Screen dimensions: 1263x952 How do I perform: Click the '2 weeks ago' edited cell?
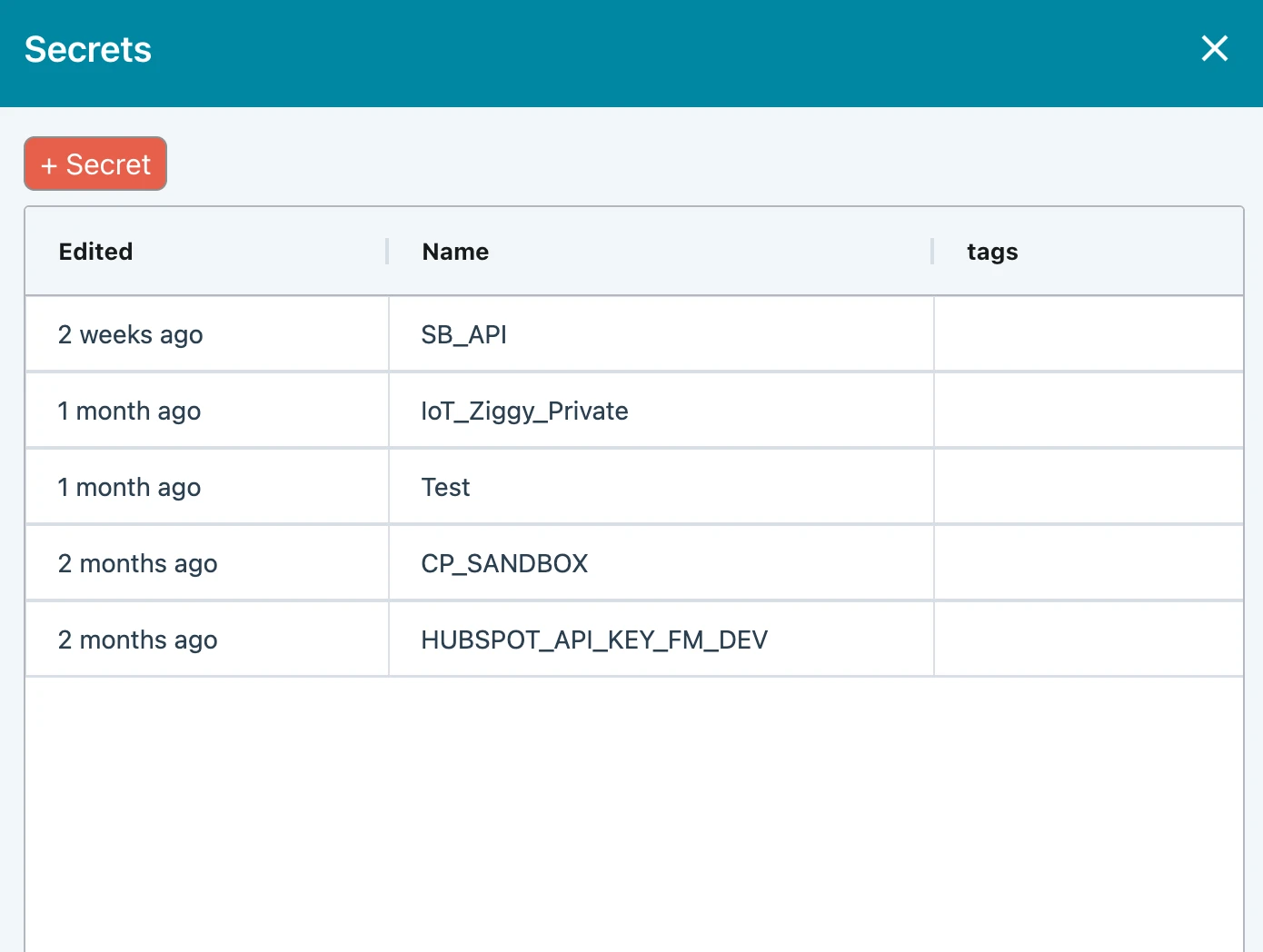tap(130, 335)
